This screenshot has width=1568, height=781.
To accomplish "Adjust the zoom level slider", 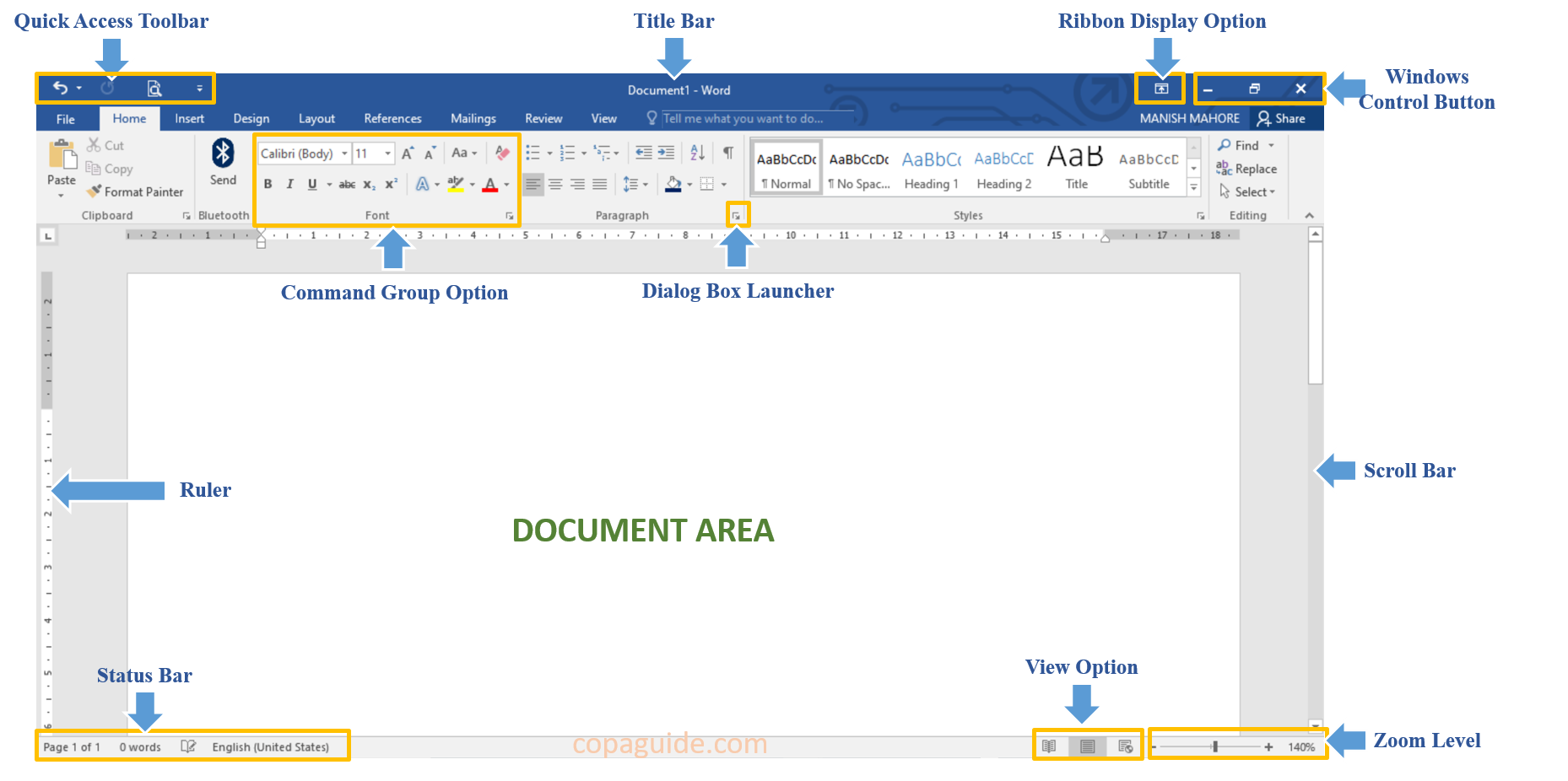I will (1215, 746).
